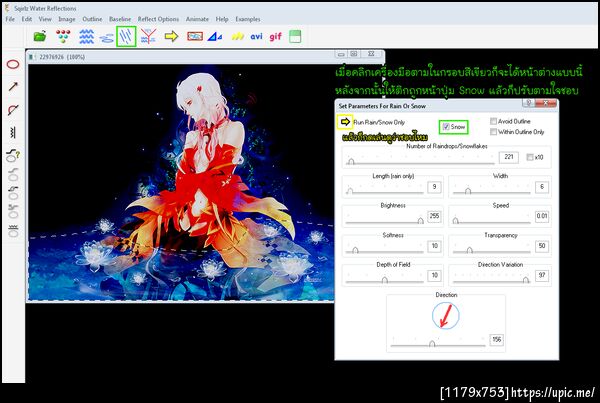Open the File menu
This screenshot has height=403, width=600.
click(x=10, y=19)
